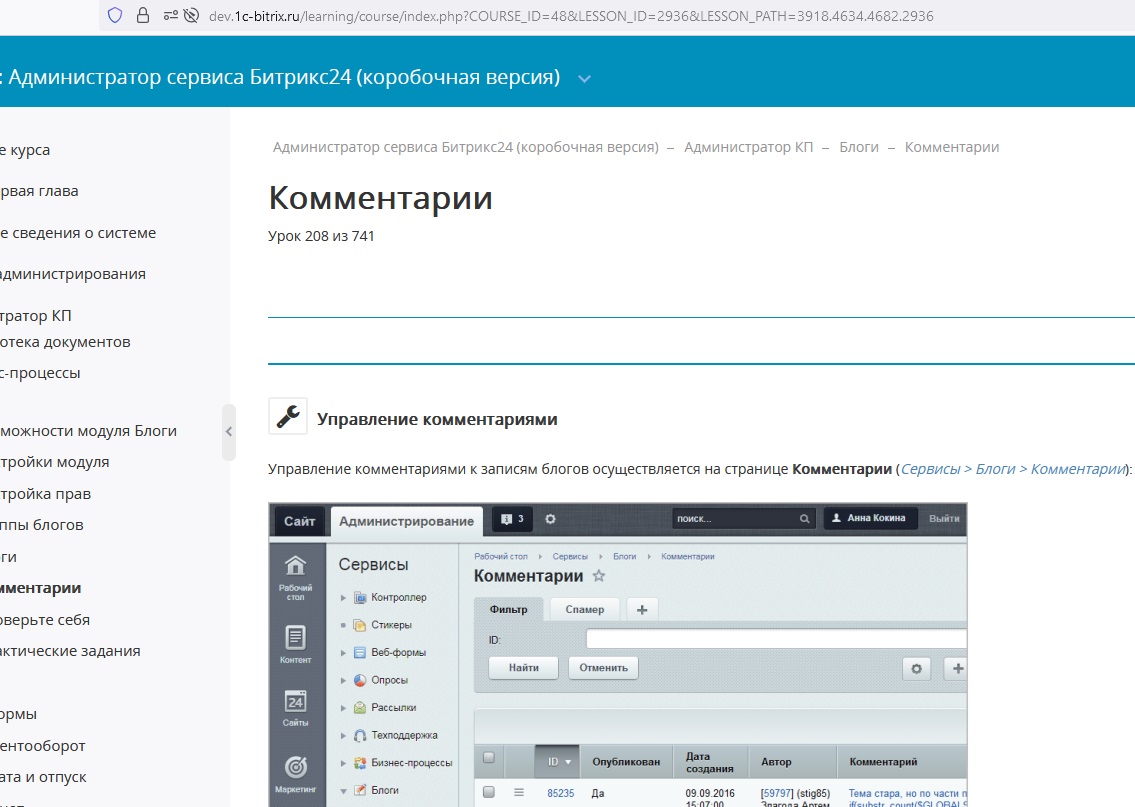Expand the Бизнес-процессы tree node arrow
Viewport: 1135px width, 807px height.
click(343, 763)
